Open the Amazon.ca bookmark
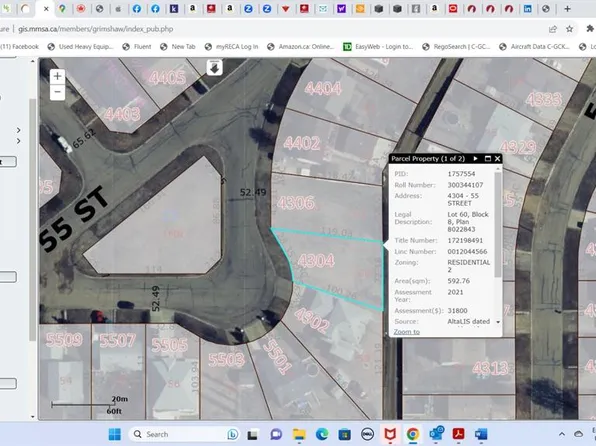Viewport: 596px width, 446px height. pyautogui.click(x=301, y=46)
